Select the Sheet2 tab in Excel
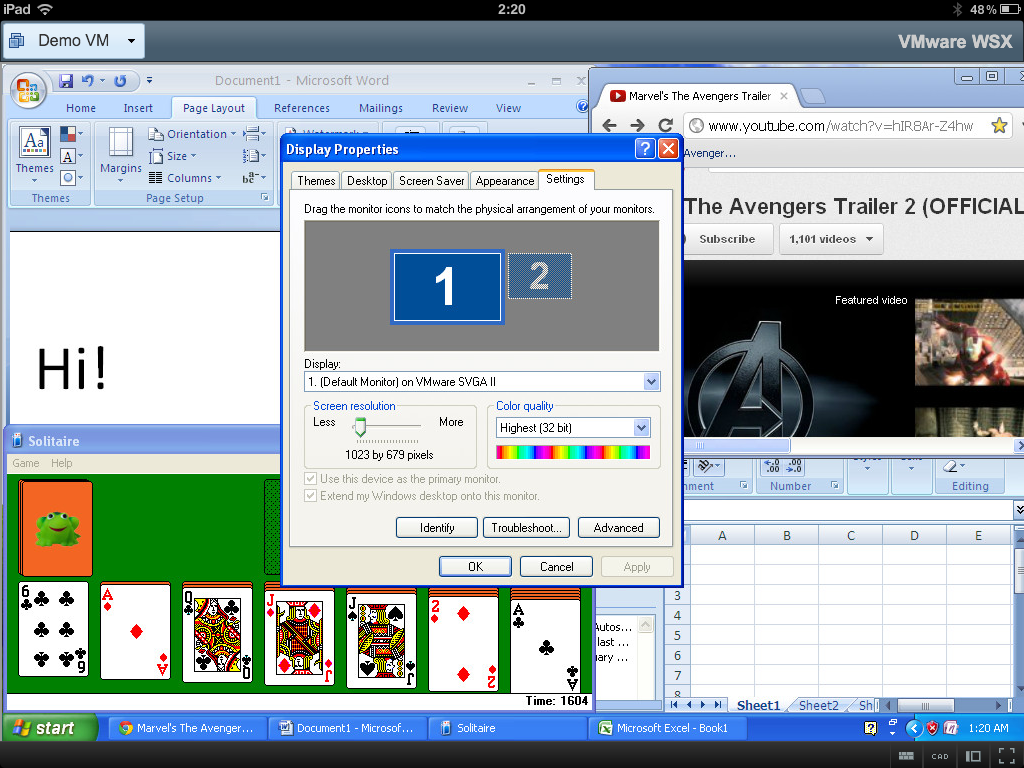This screenshot has height=768, width=1024. (x=818, y=705)
